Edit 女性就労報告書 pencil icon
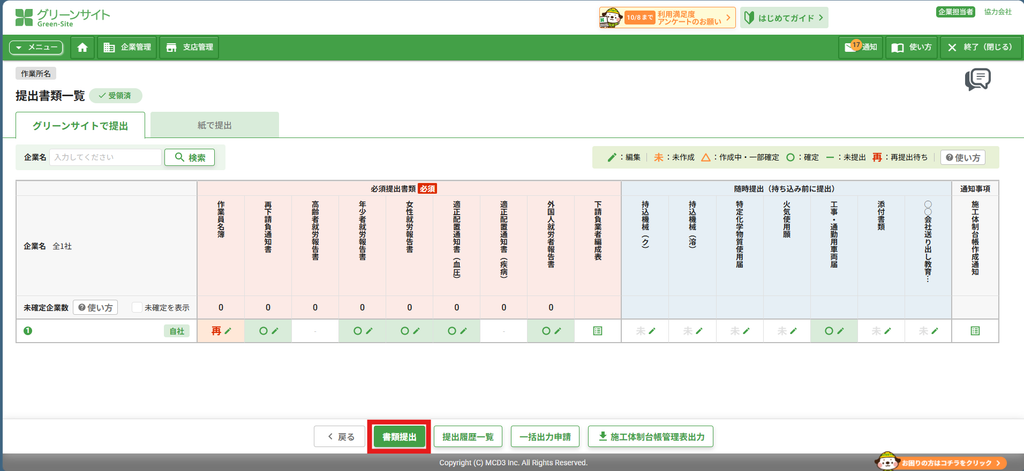 point(416,331)
